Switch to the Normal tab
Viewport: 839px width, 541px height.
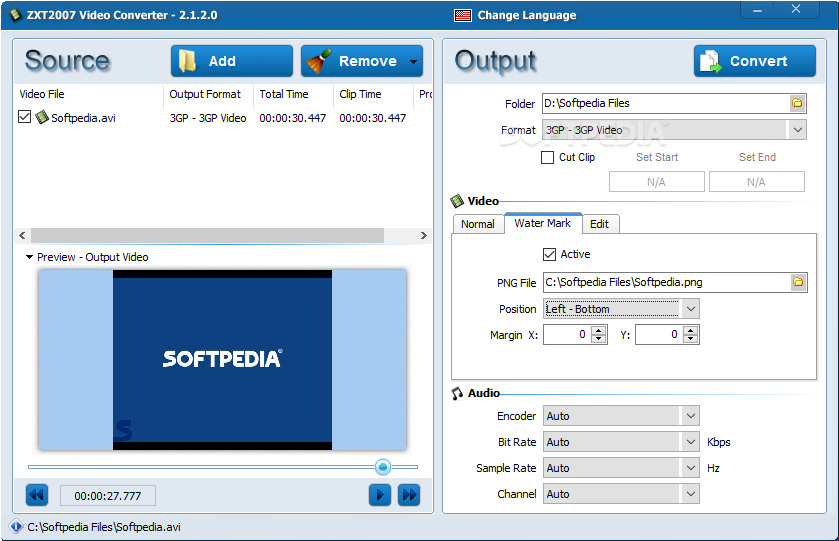(478, 224)
